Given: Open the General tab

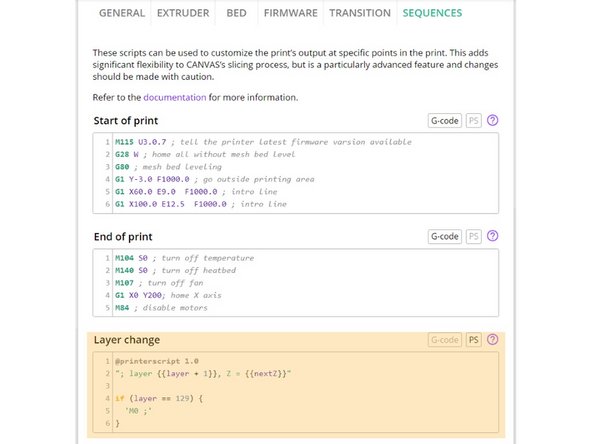Looking at the screenshot, I should click(x=122, y=13).
